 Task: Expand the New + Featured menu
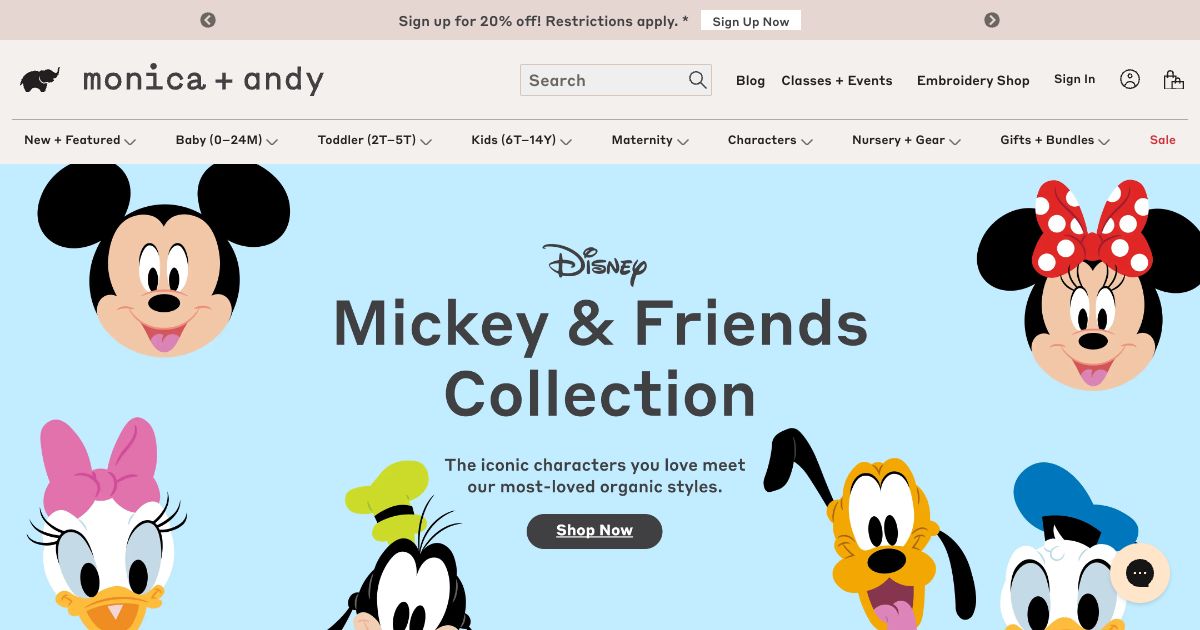click(80, 140)
